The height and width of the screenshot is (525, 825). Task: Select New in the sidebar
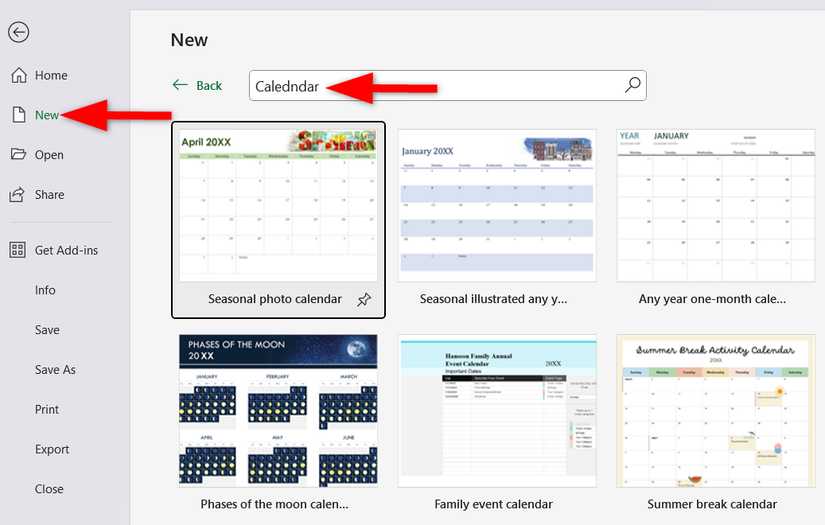[x=46, y=115]
